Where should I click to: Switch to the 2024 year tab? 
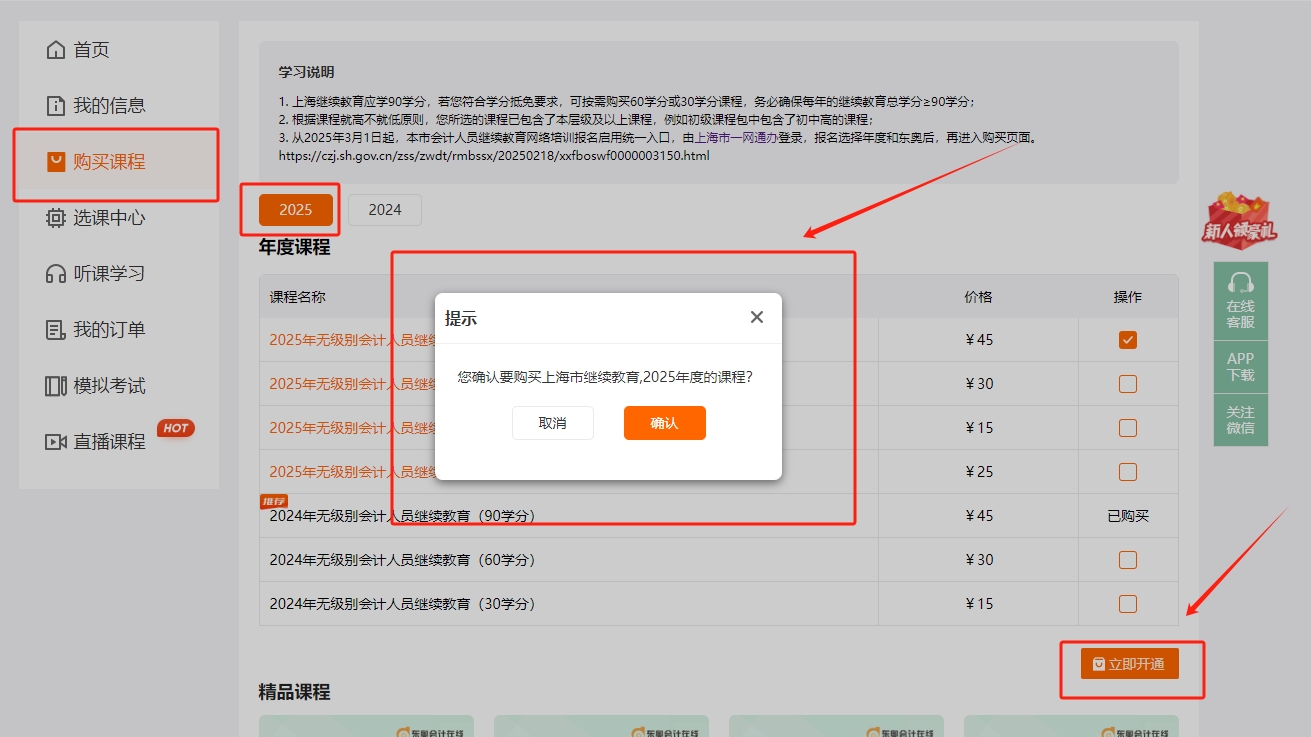386,209
